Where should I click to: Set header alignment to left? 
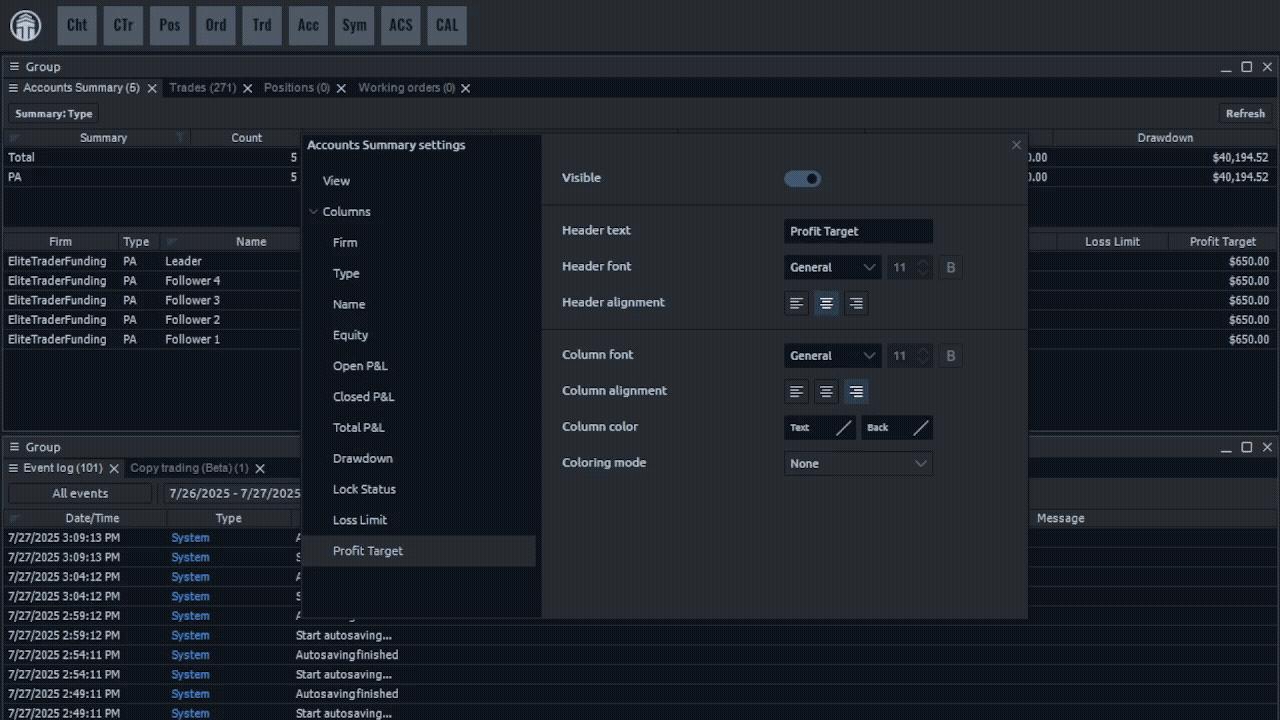point(797,304)
